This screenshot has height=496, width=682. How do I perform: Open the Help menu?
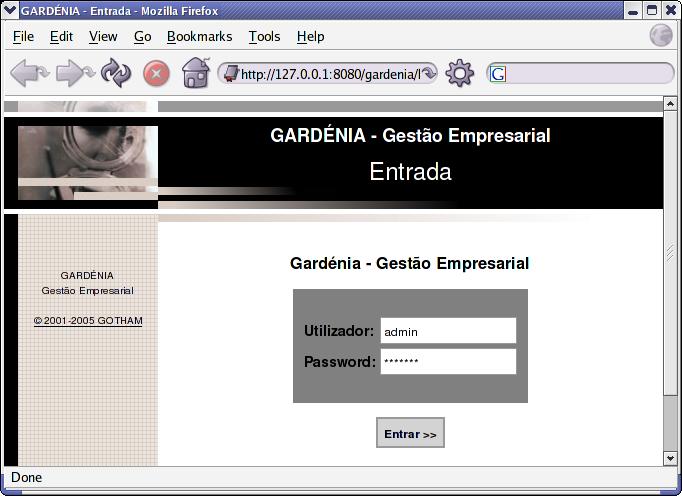tap(310, 37)
